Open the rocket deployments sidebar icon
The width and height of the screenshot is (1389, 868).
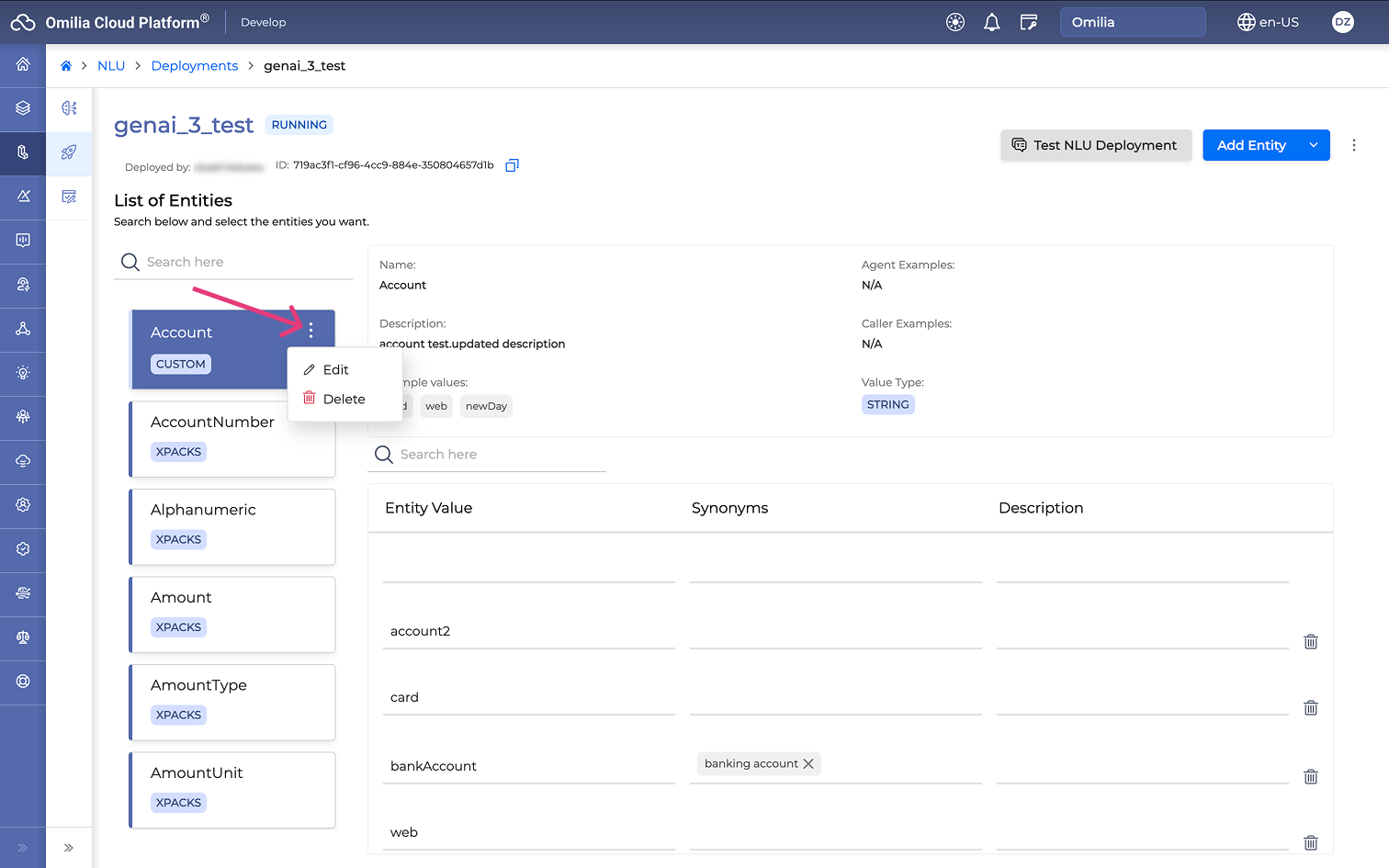click(69, 152)
